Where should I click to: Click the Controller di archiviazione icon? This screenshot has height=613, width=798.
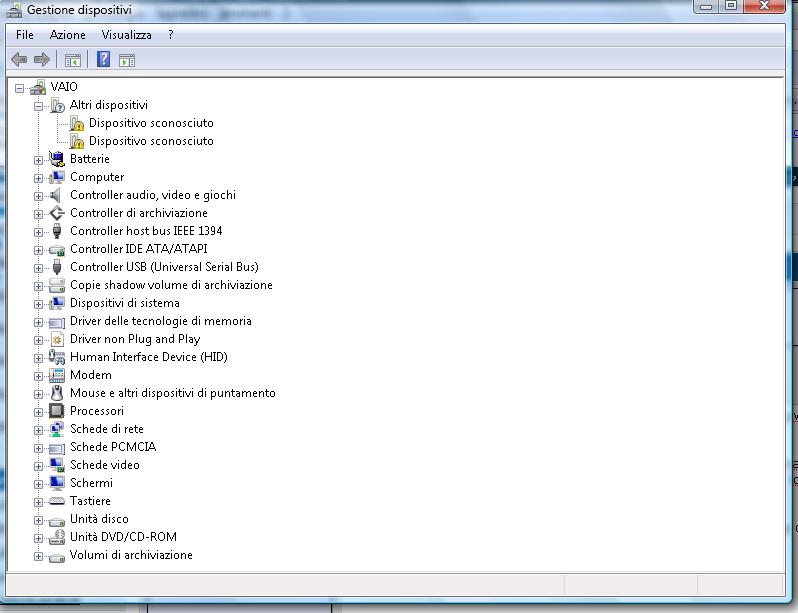(x=57, y=213)
